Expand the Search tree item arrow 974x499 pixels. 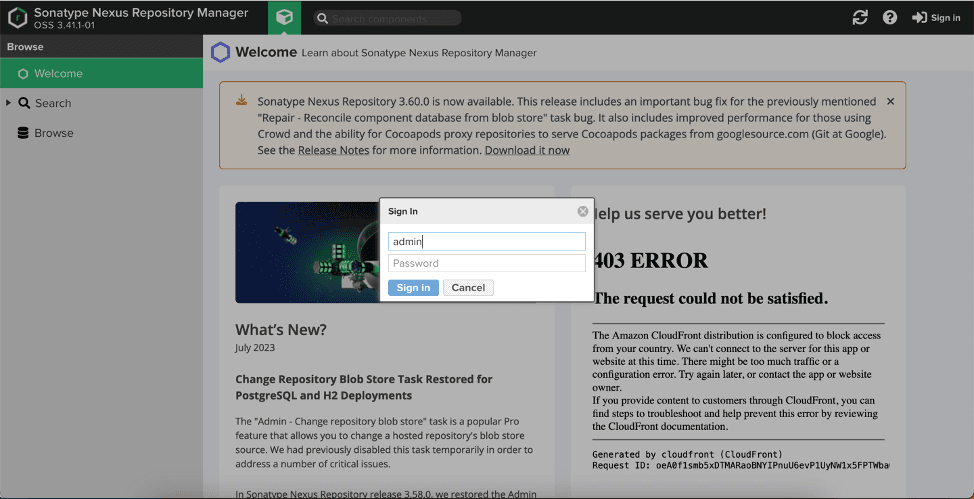[9, 103]
